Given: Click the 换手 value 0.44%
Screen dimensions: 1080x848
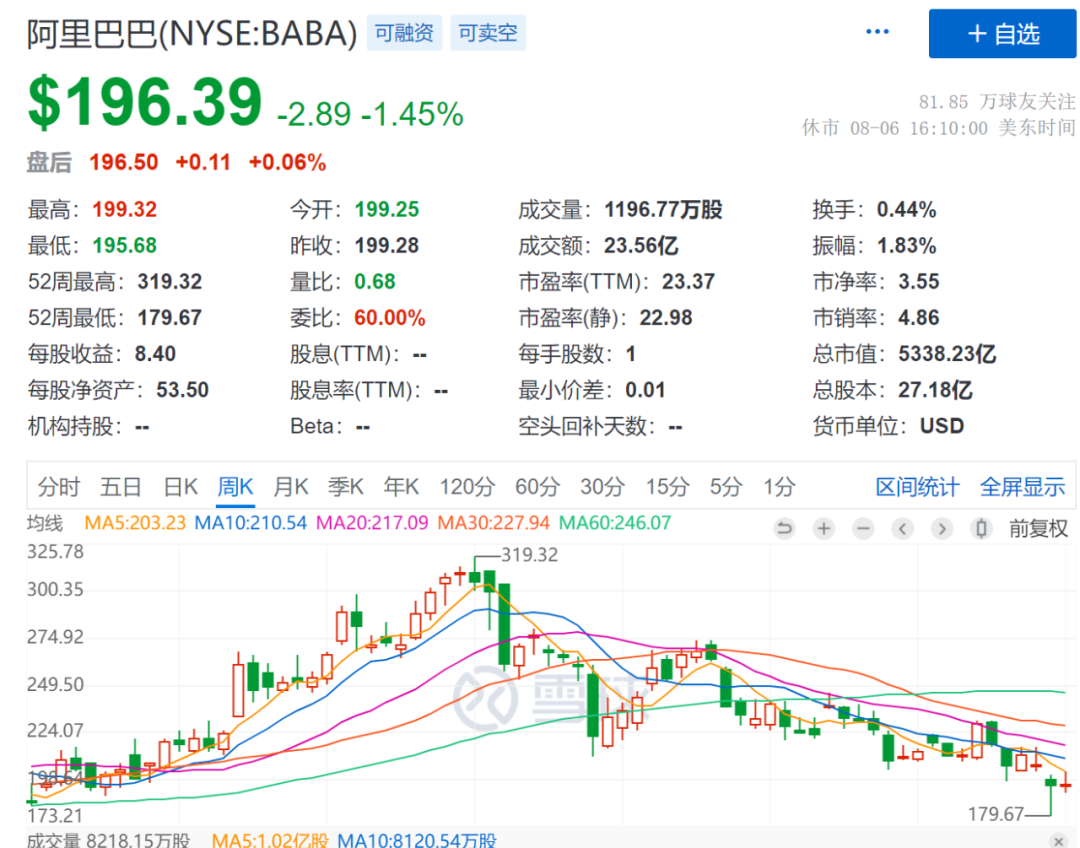Looking at the screenshot, I should coord(906,209).
